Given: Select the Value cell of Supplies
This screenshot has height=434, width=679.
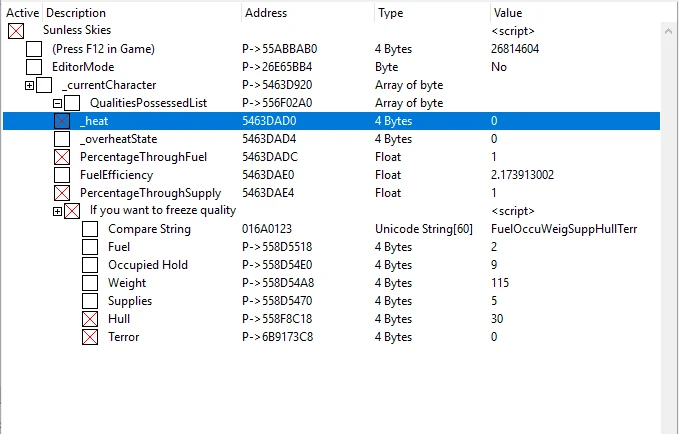Looking at the screenshot, I should tap(495, 301).
